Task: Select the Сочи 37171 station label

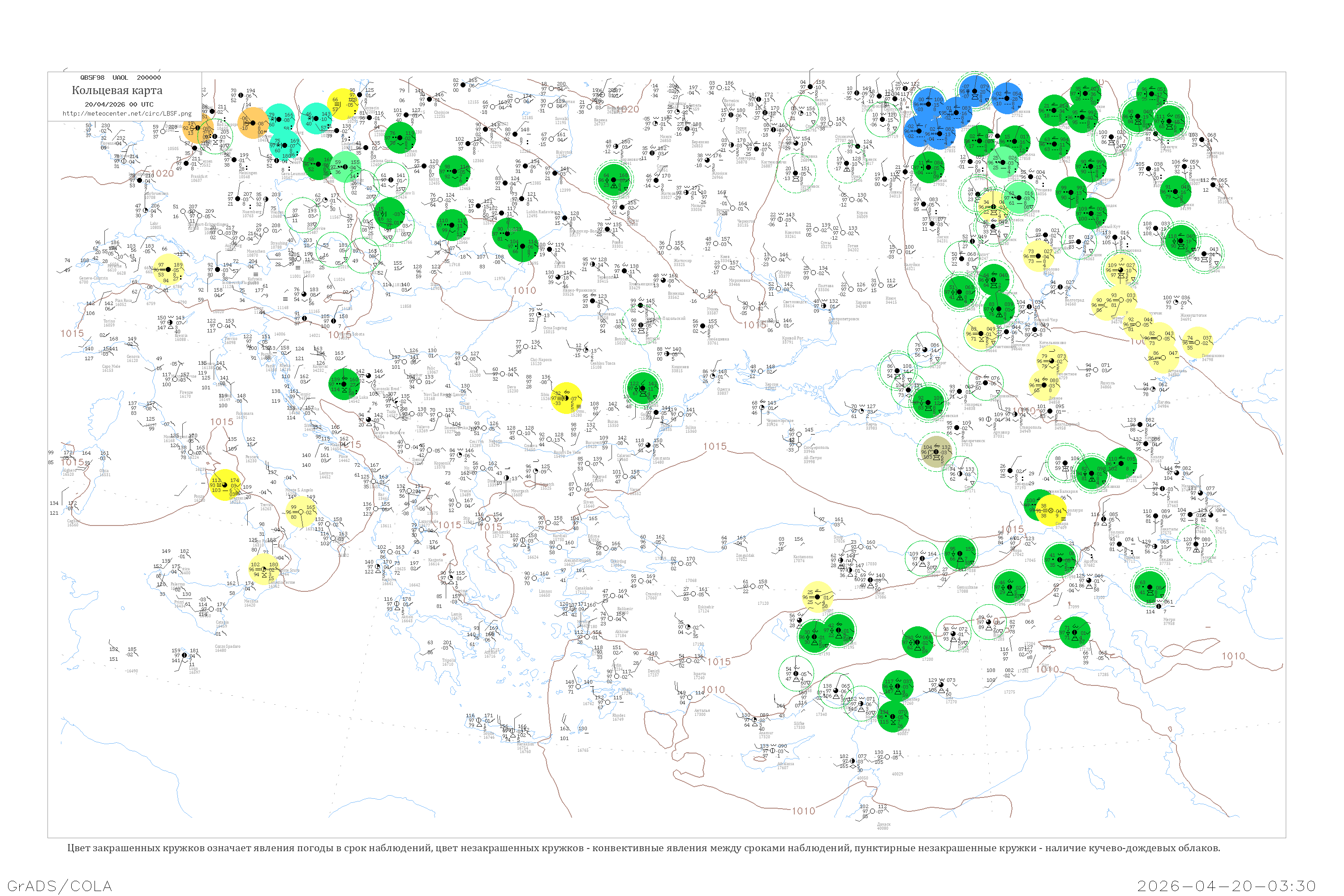Action: tap(970, 489)
